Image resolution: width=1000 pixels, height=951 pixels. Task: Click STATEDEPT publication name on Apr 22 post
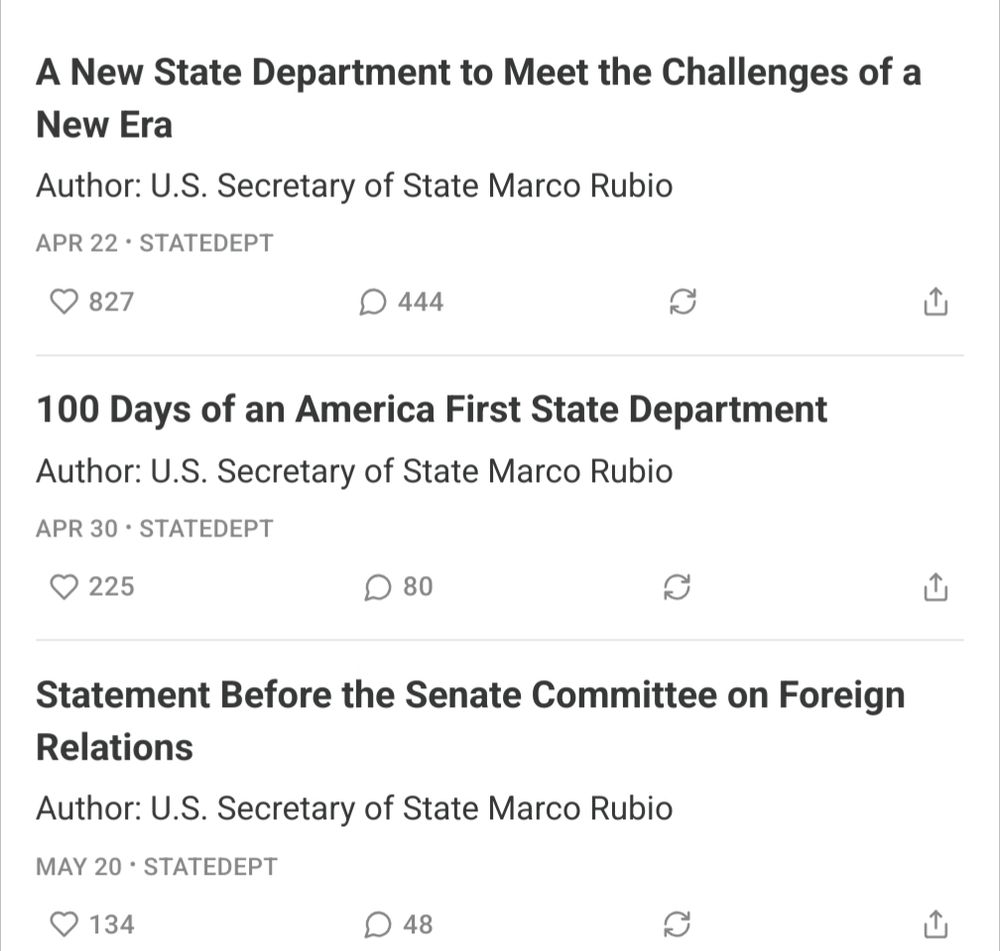point(206,243)
